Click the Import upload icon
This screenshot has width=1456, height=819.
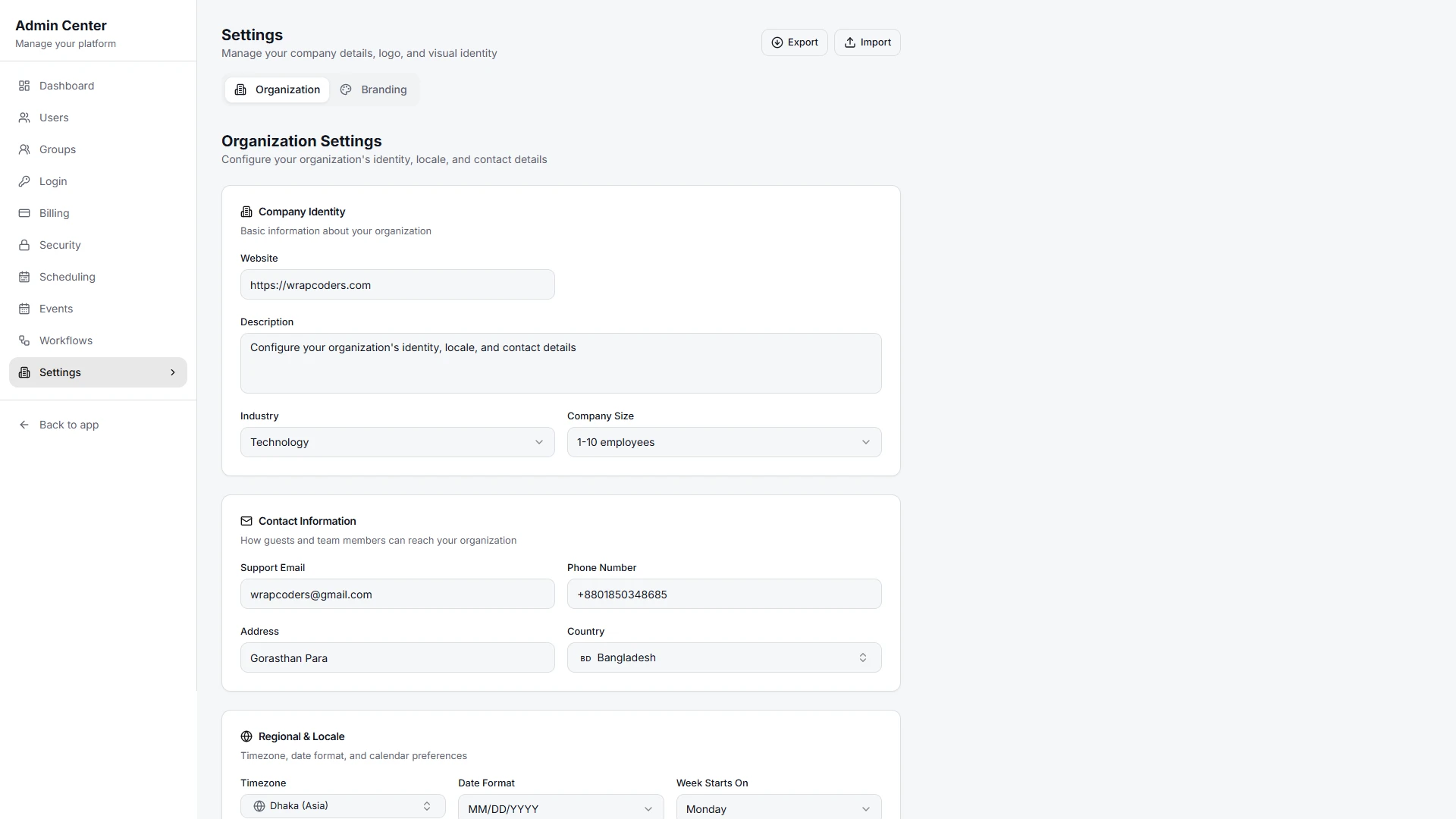point(850,42)
